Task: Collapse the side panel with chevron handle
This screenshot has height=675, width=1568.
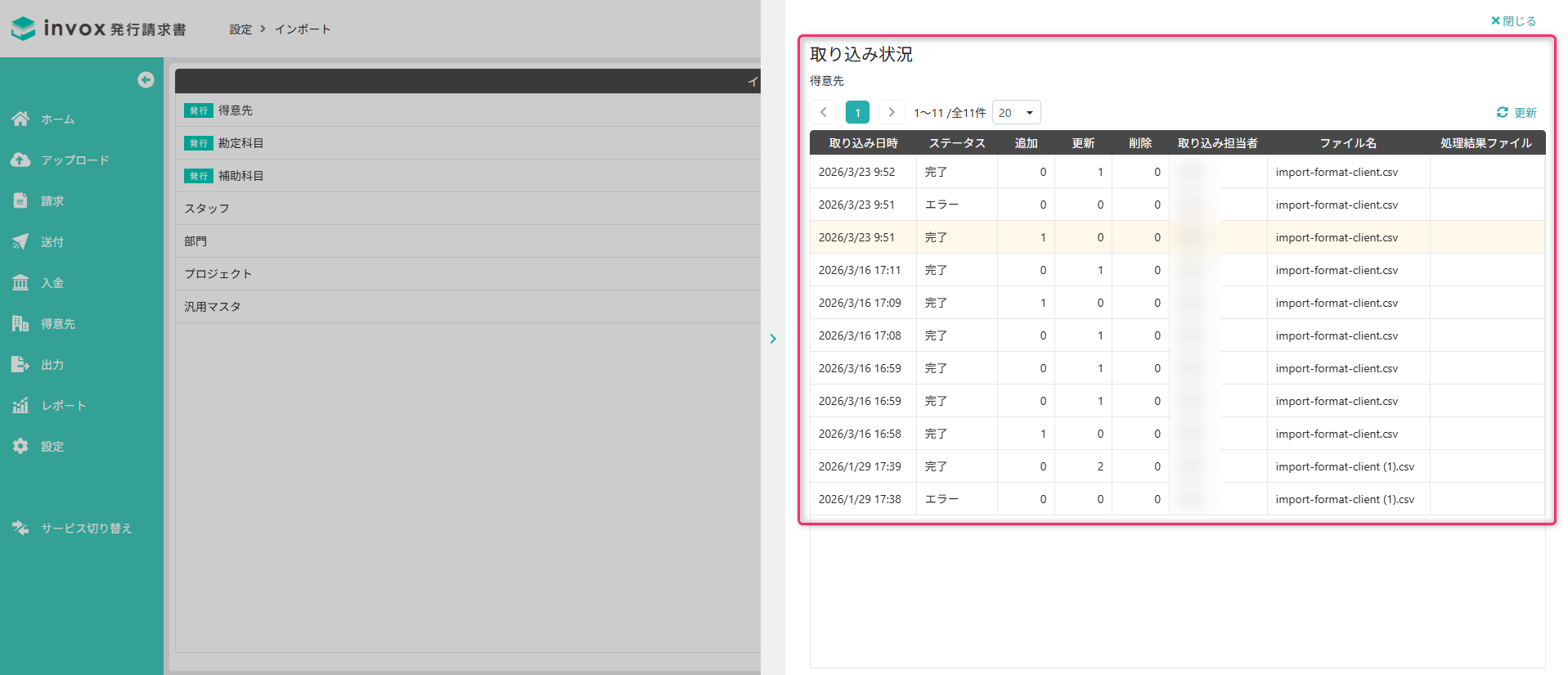Action: tap(773, 338)
